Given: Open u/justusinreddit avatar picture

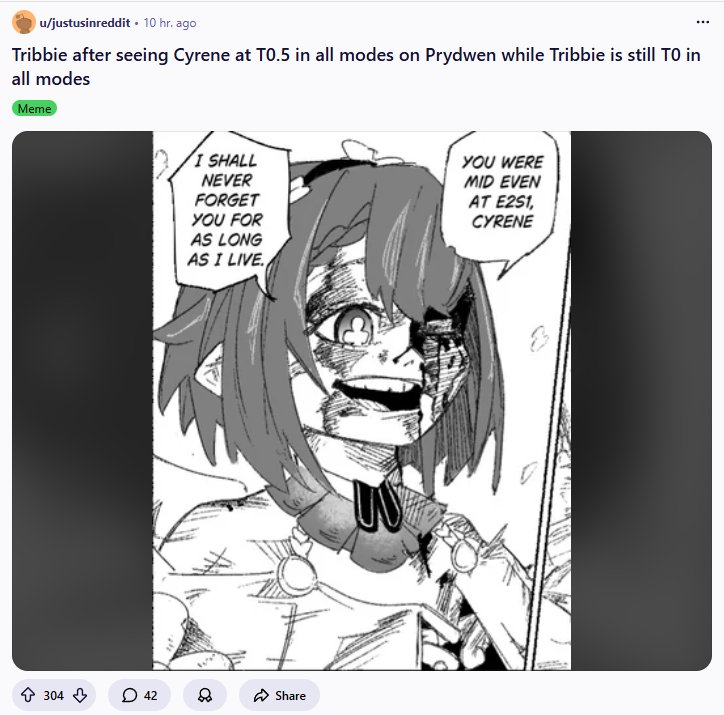Looking at the screenshot, I should click(x=24, y=22).
